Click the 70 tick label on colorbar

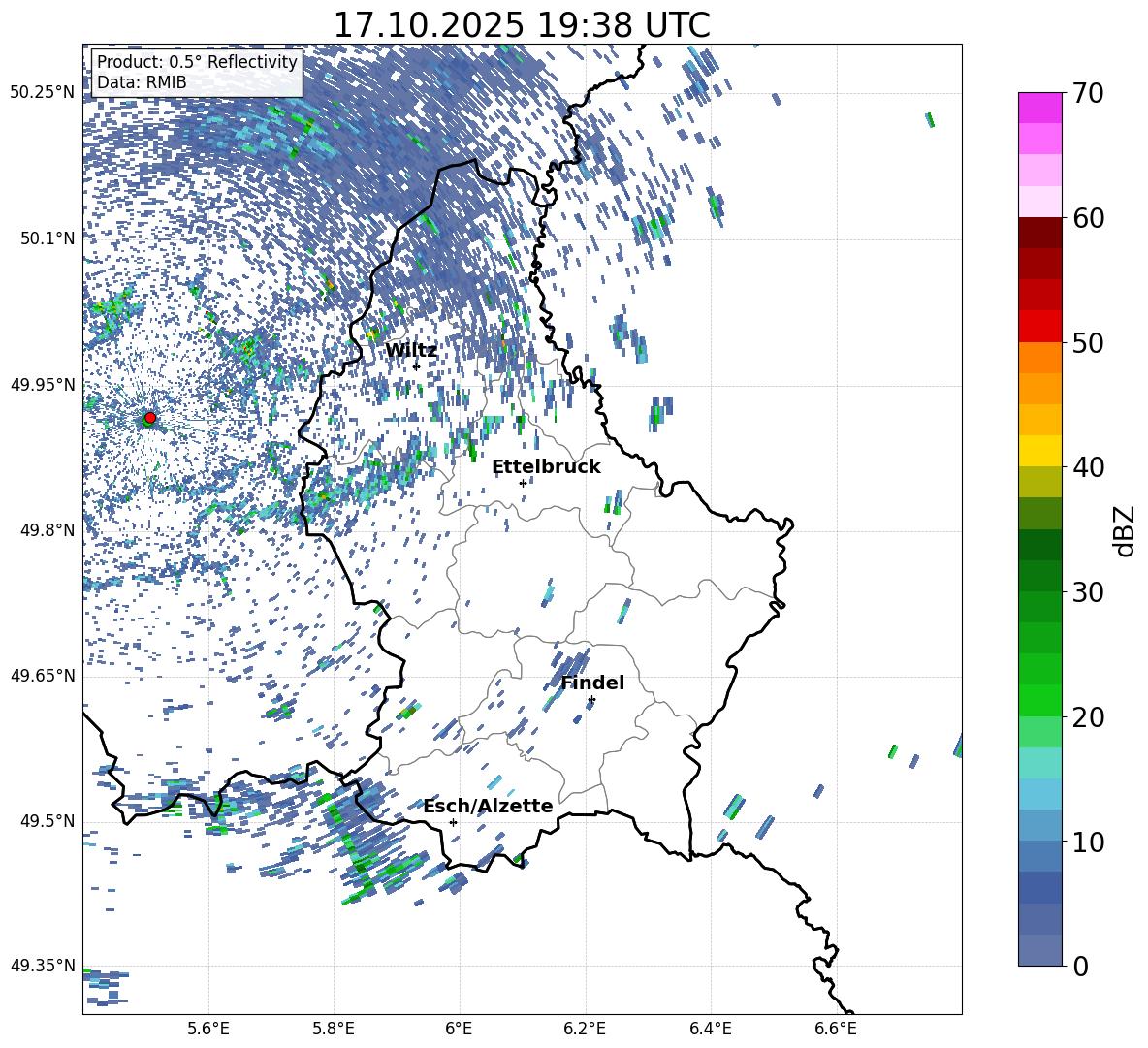pyautogui.click(x=1091, y=93)
